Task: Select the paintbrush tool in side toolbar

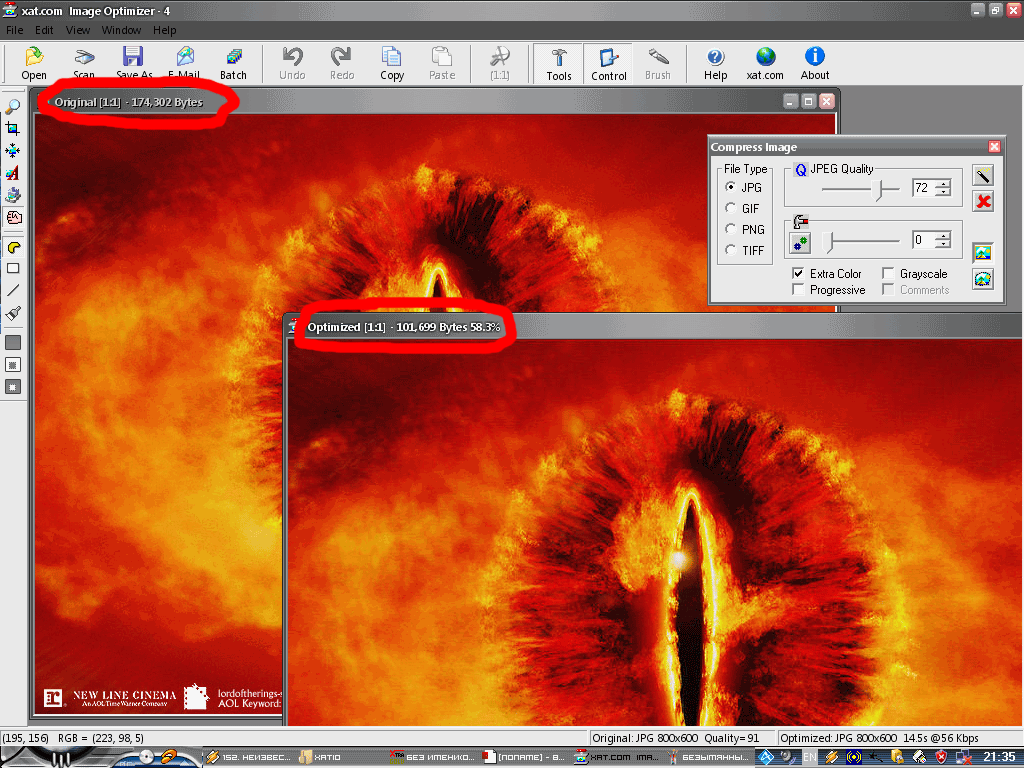Action: (13, 313)
